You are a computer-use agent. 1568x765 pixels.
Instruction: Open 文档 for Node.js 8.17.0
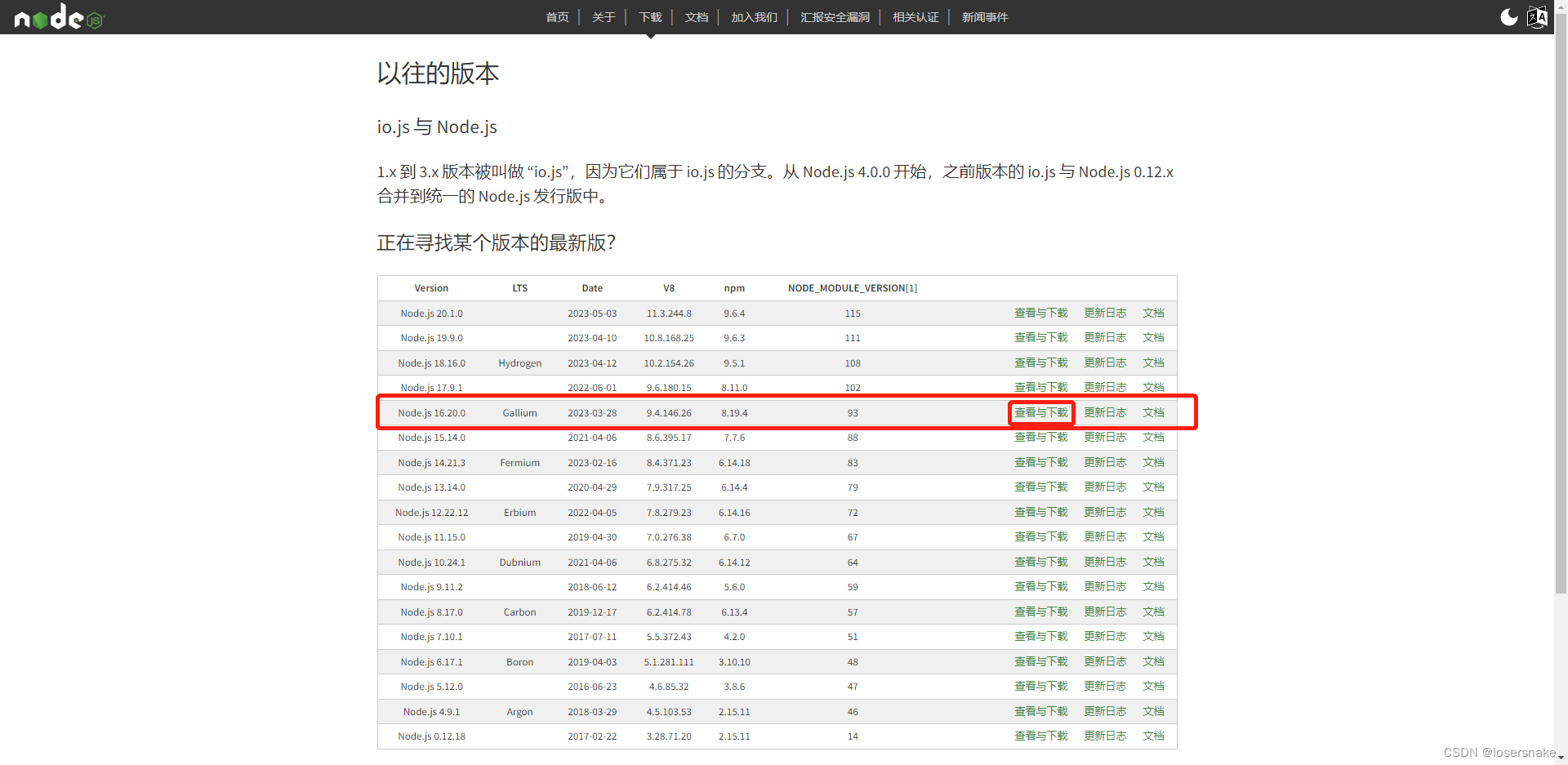1153,612
